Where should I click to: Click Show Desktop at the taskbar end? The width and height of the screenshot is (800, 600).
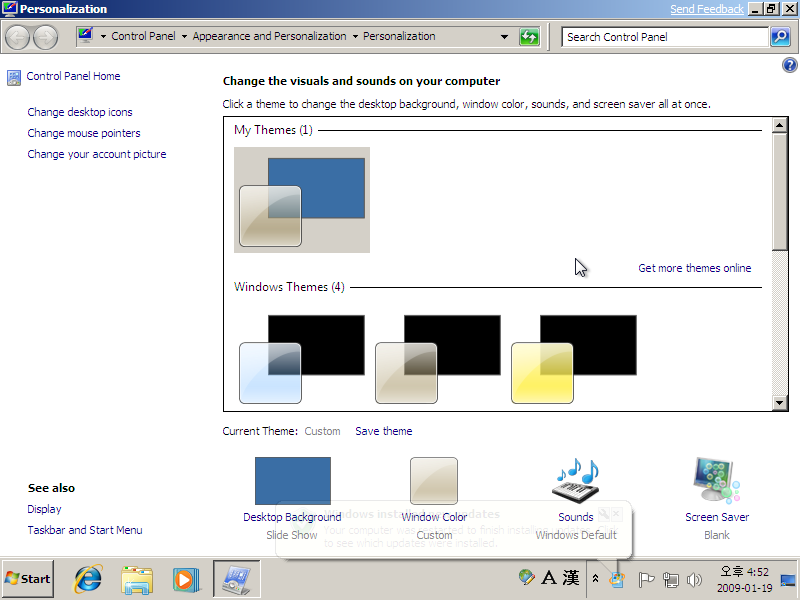coord(788,579)
